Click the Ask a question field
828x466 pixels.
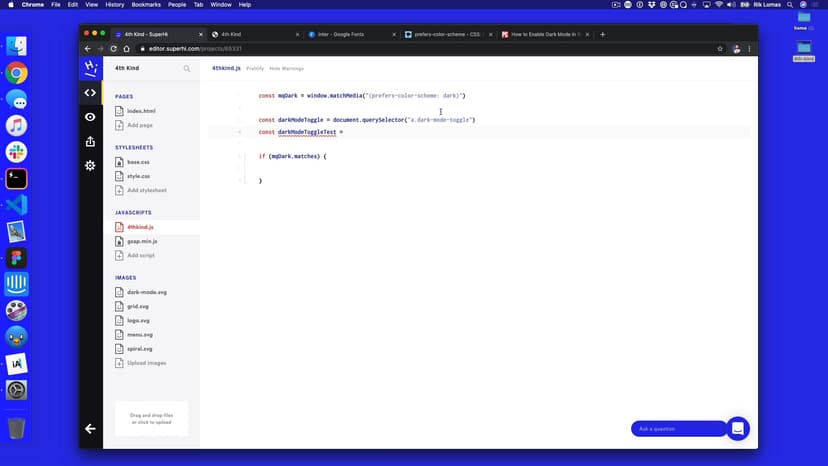[x=679, y=428]
